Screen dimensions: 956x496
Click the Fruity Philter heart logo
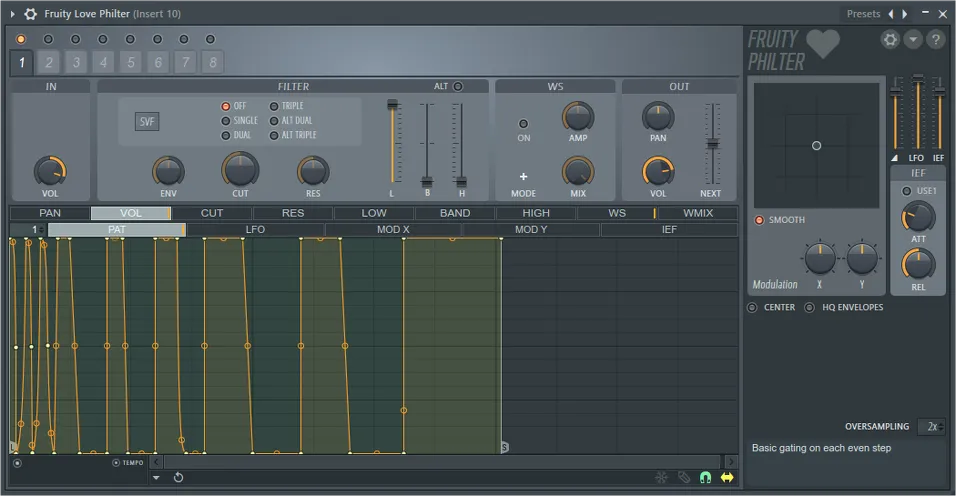point(822,43)
